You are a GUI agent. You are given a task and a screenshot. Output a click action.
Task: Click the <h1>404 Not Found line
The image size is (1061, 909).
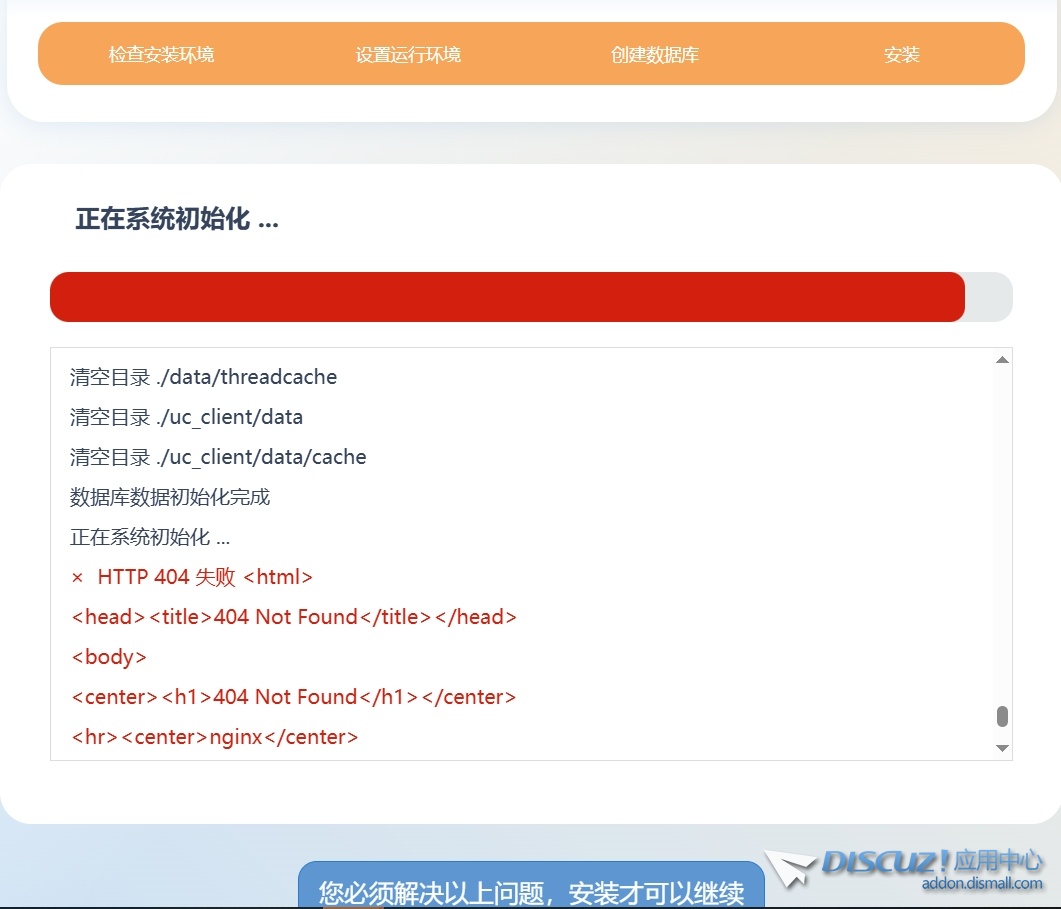[x=294, y=696]
